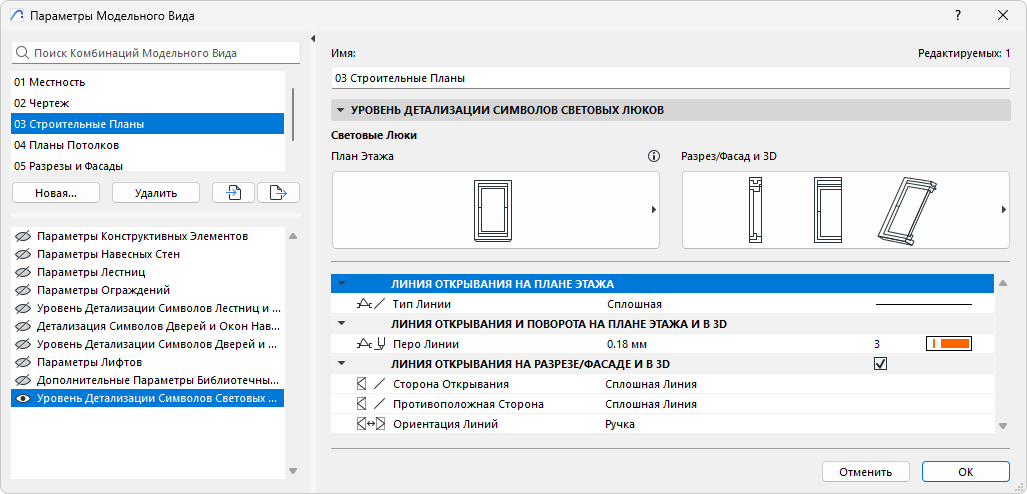Click the import combination icon button

click(x=234, y=193)
